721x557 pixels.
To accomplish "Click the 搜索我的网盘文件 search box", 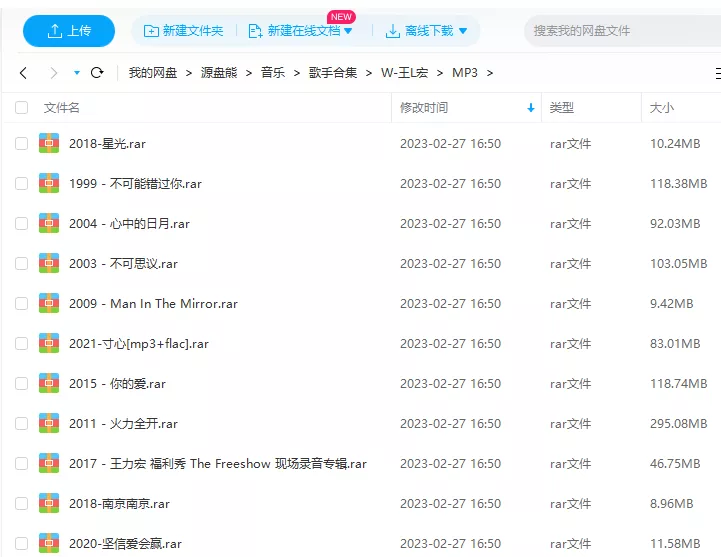I will click(x=620, y=31).
